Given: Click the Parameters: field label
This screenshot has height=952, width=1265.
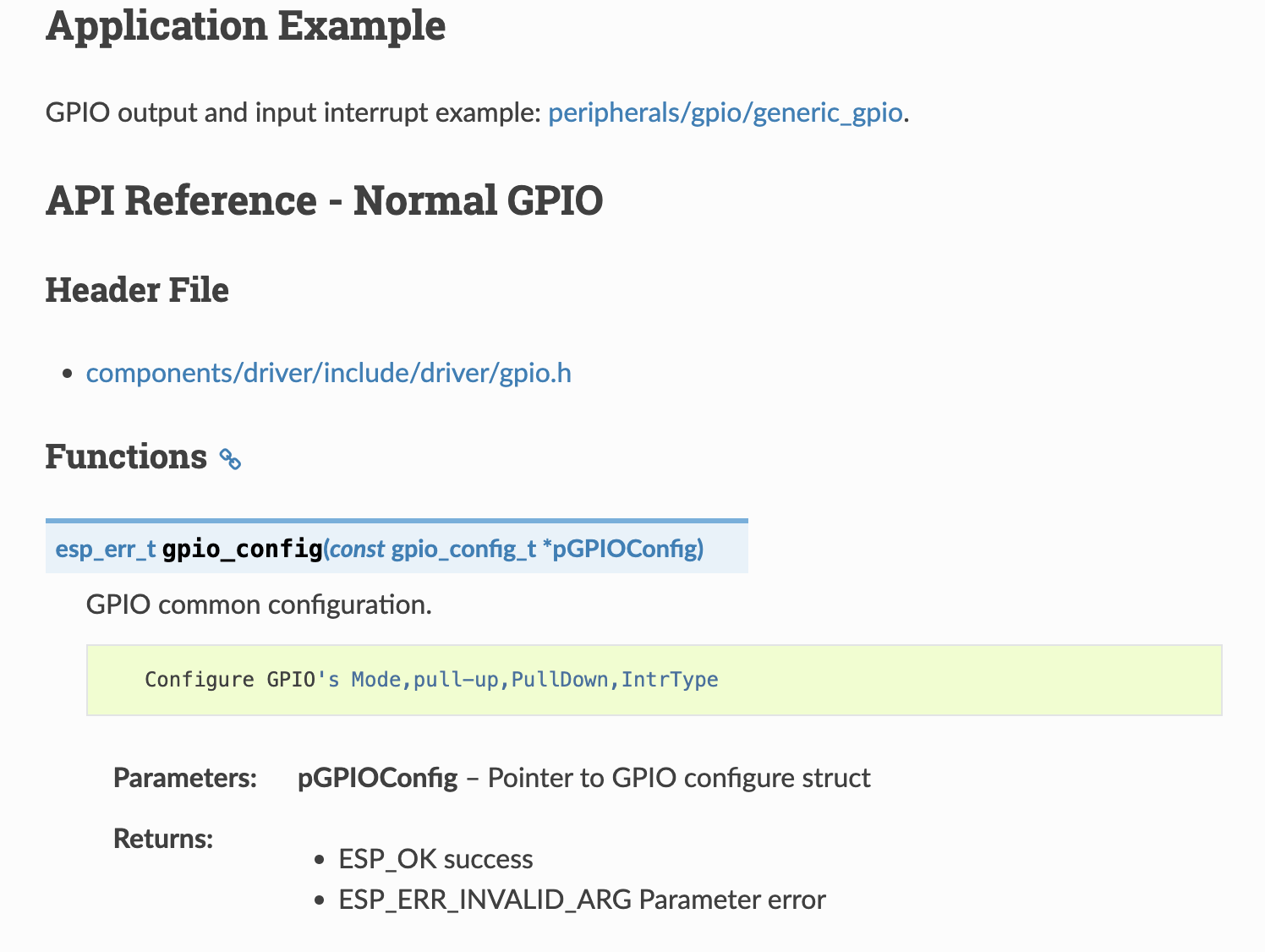Looking at the screenshot, I should pos(184,778).
